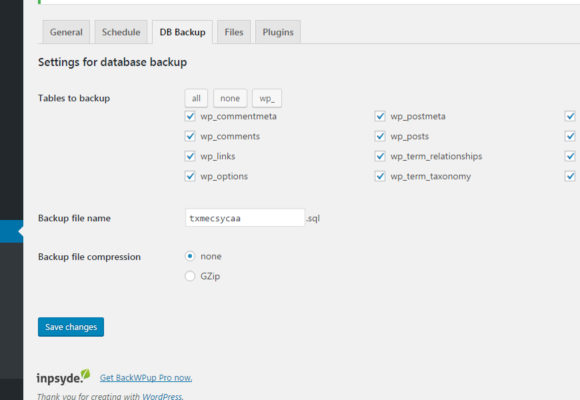Select only wp_ prefixed tables
Screen dimensions: 580x400
[x=267, y=98]
